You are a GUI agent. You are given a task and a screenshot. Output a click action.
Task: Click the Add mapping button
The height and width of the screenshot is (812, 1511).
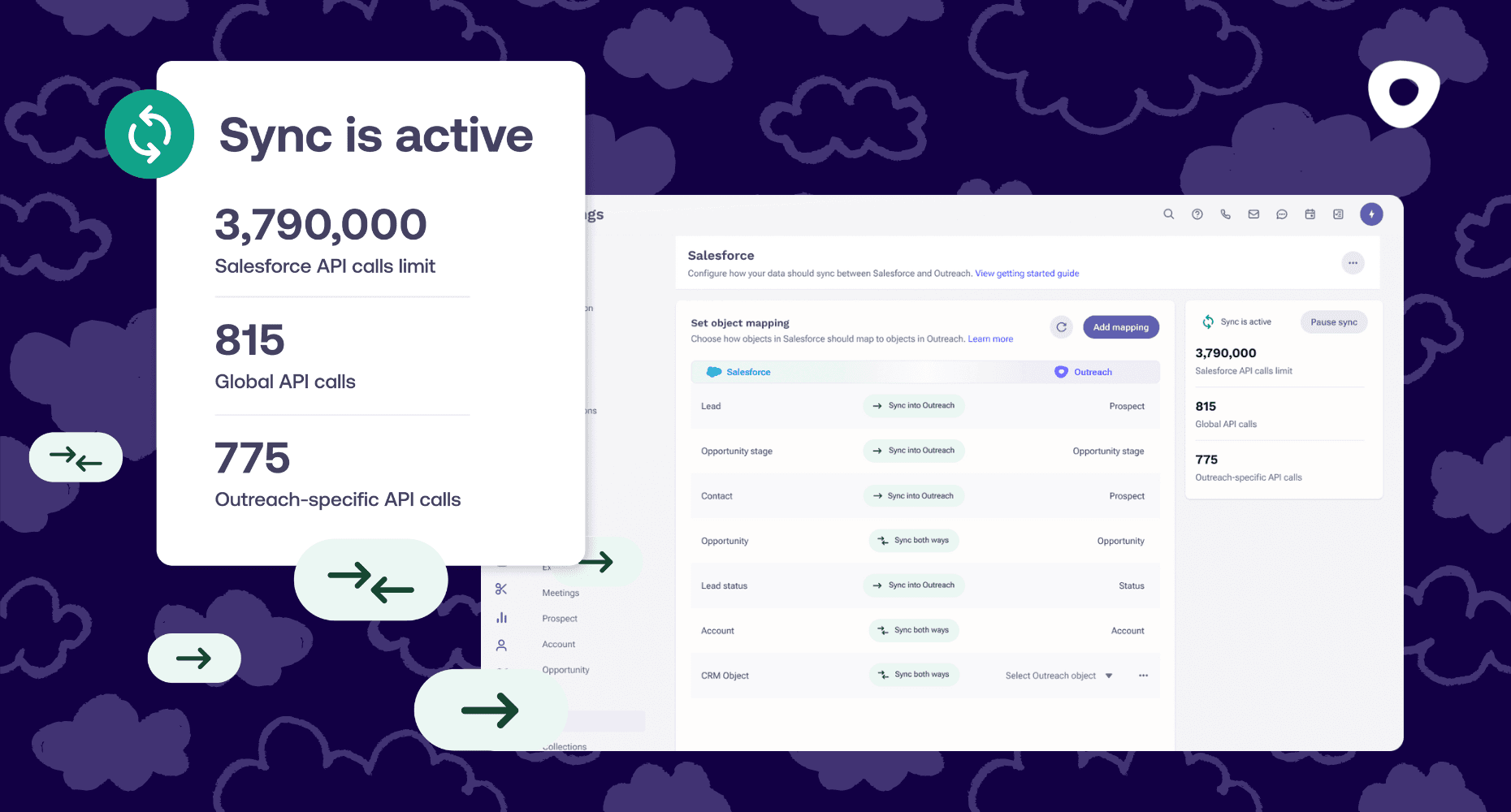[1120, 327]
